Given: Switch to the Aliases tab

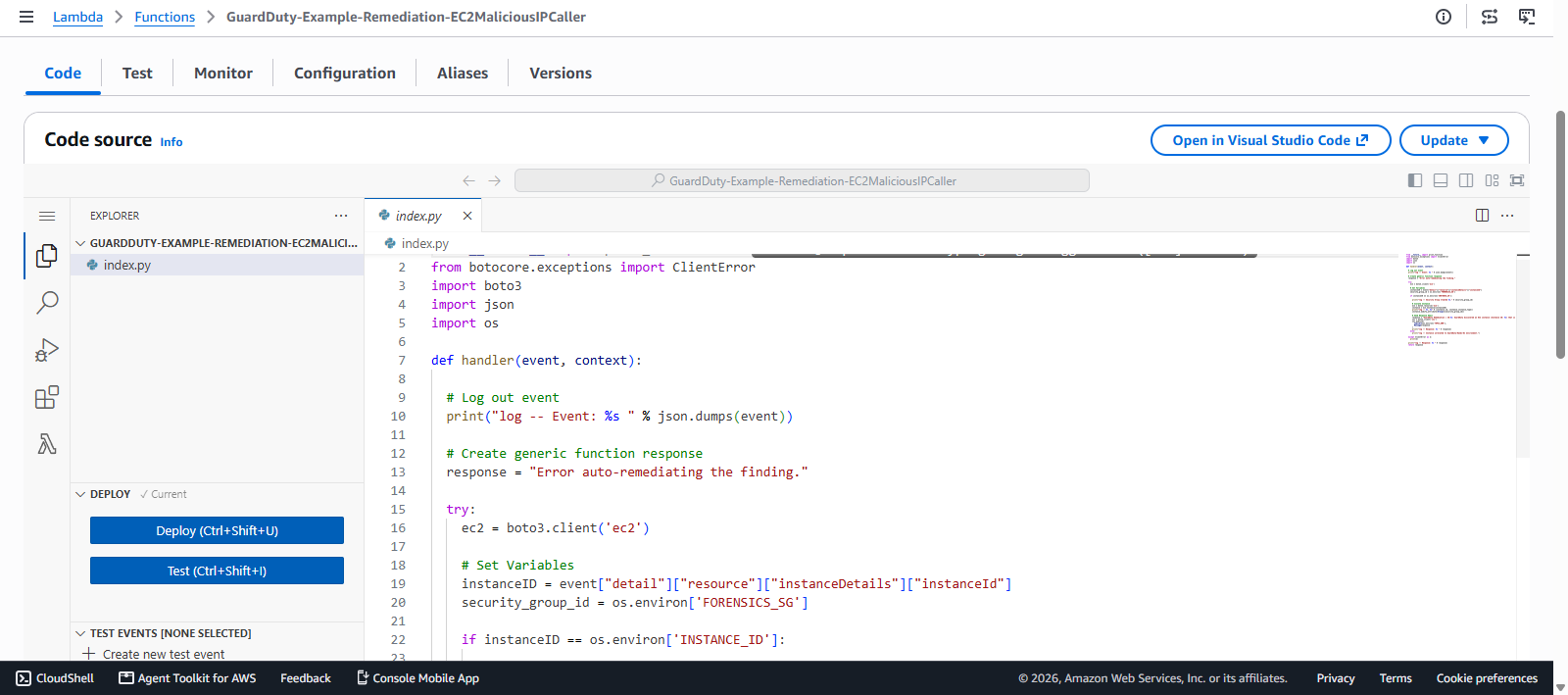Looking at the screenshot, I should [x=463, y=74].
